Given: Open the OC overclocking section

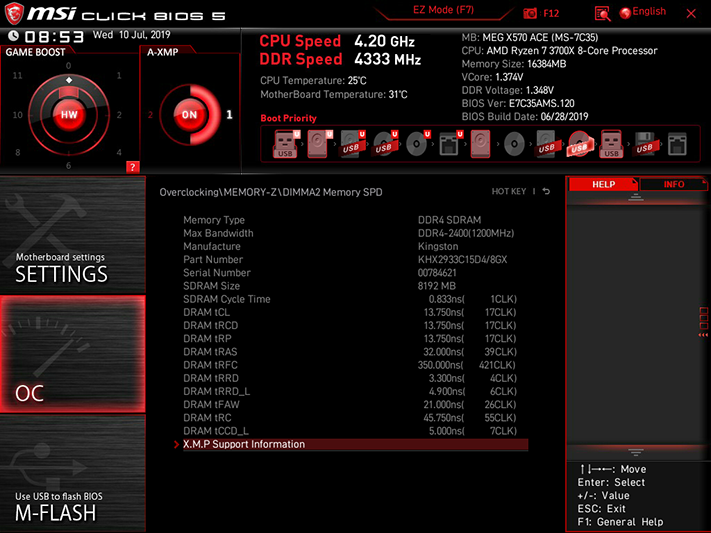Looking at the screenshot, I should click(x=73, y=354).
